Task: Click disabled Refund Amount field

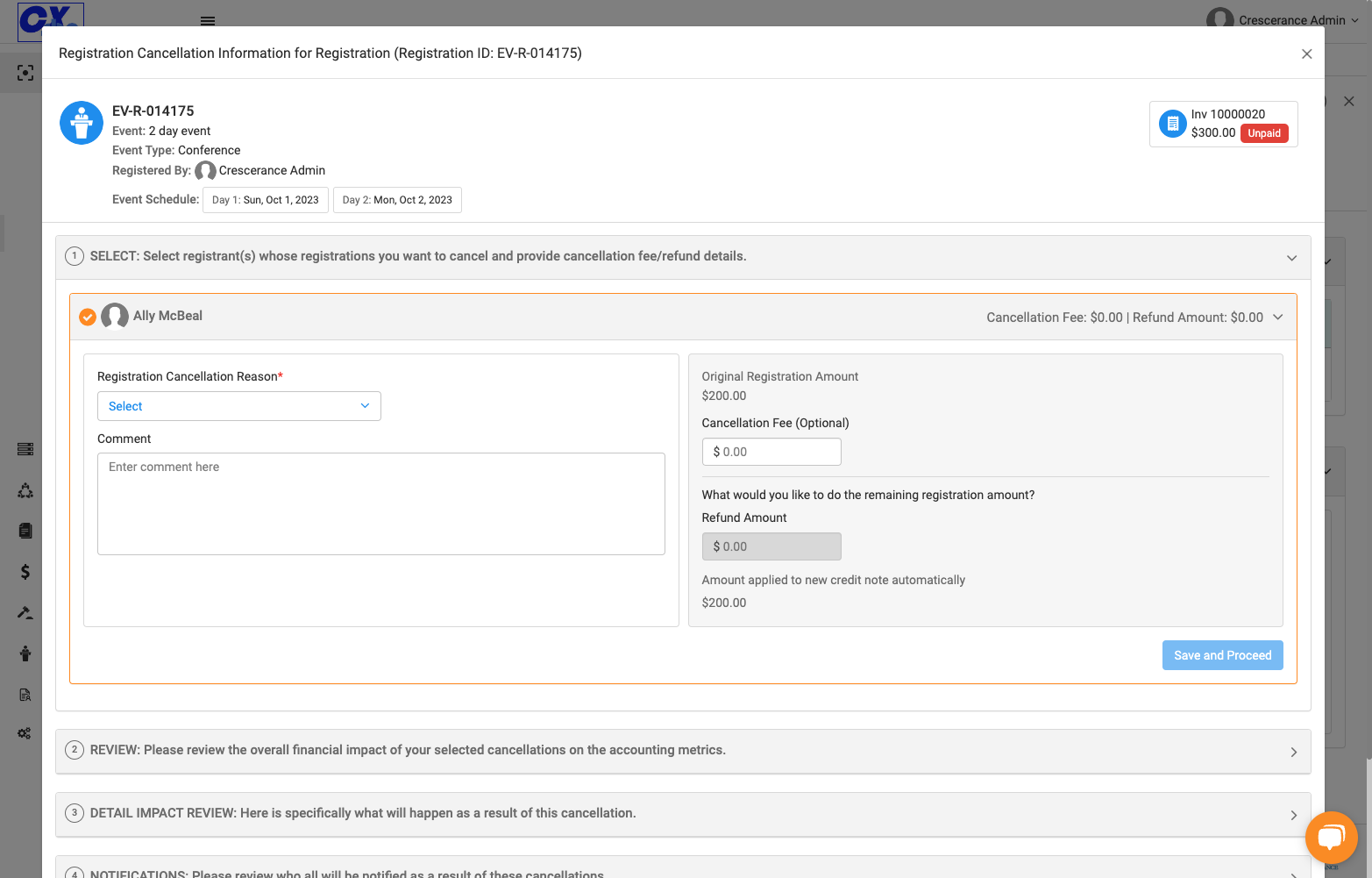Action: (771, 546)
